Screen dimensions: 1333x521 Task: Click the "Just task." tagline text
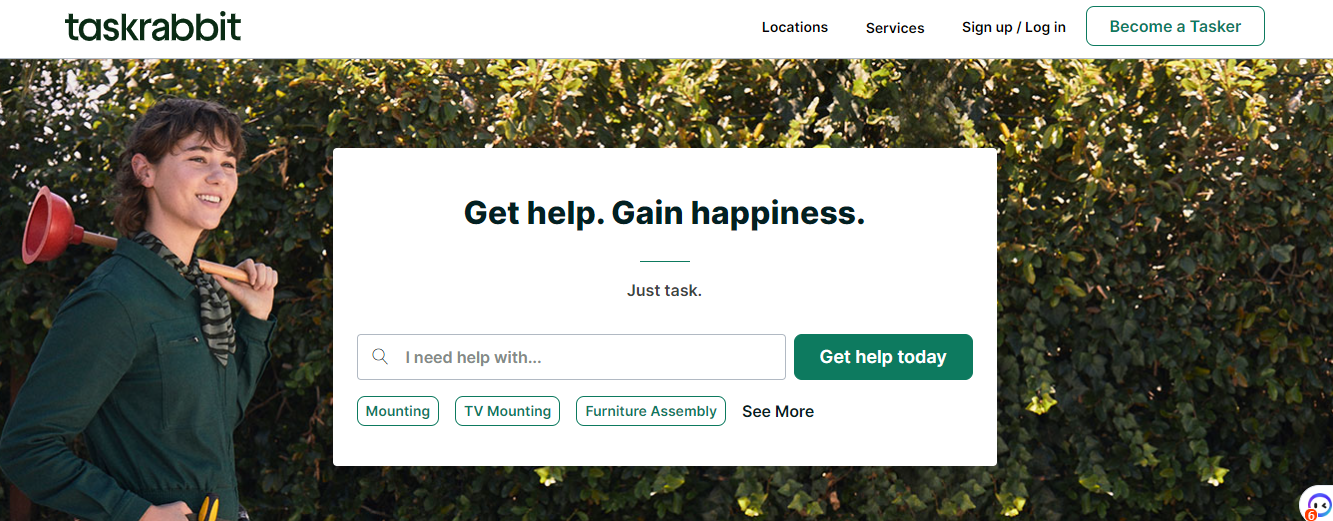pyautogui.click(x=664, y=291)
